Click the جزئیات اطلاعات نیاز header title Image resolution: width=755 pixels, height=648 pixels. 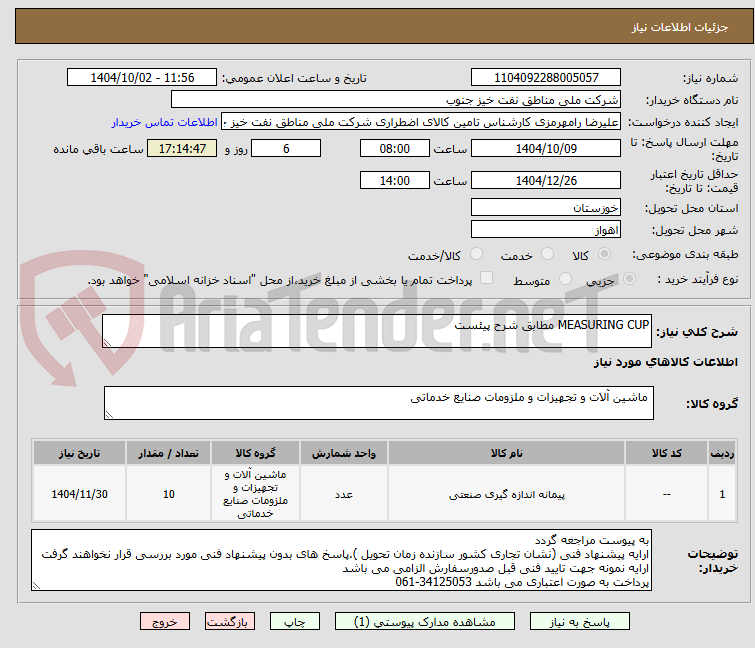pos(679,27)
